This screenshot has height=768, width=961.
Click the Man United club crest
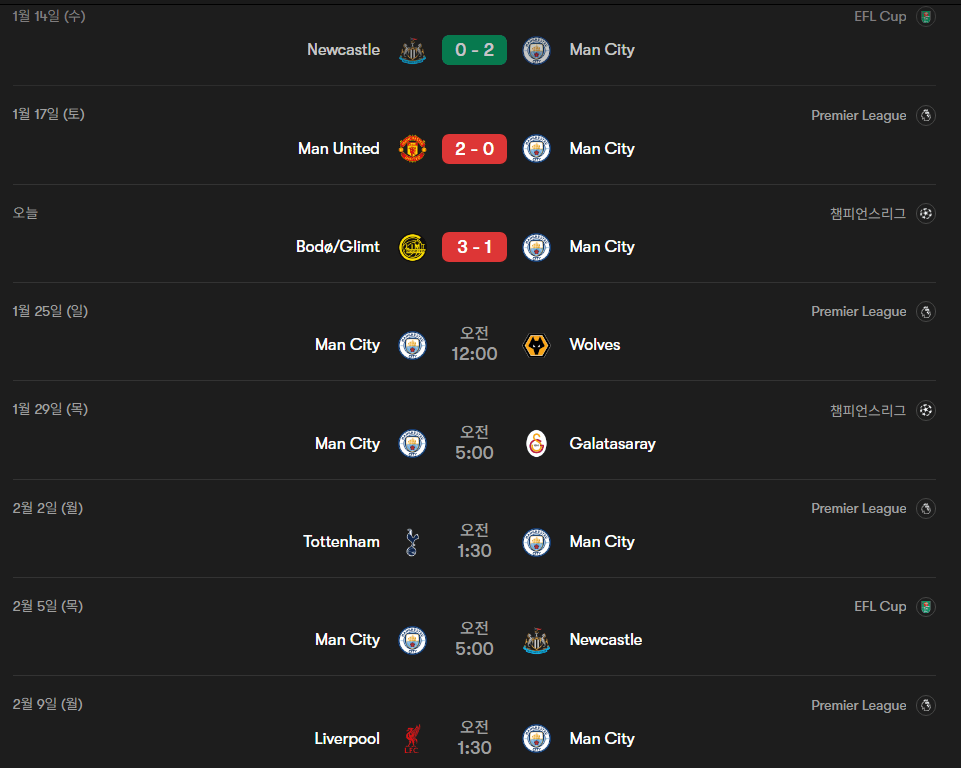pos(412,149)
